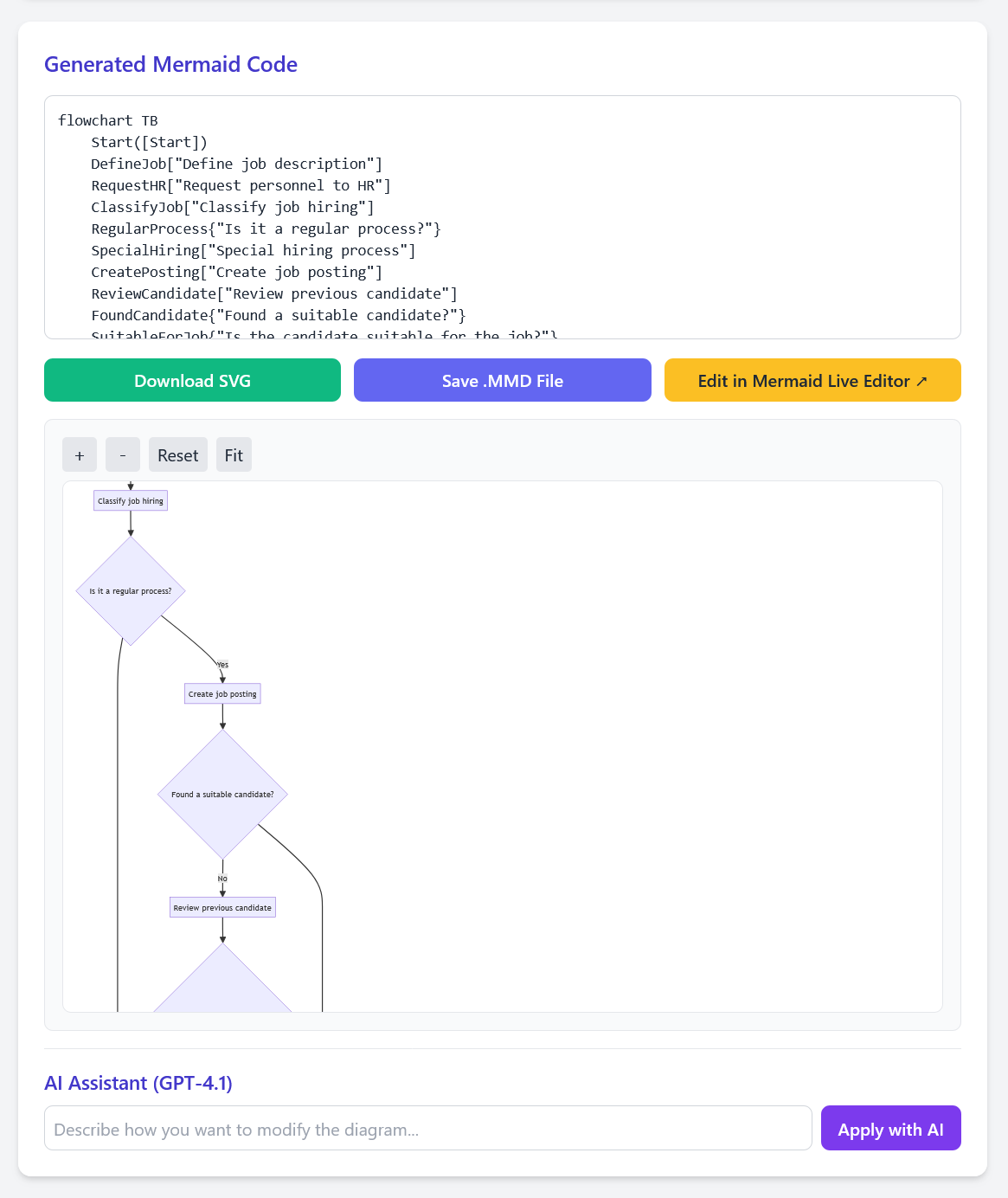Zoom in with the plus button
The height and width of the screenshot is (1198, 1008).
tap(80, 455)
